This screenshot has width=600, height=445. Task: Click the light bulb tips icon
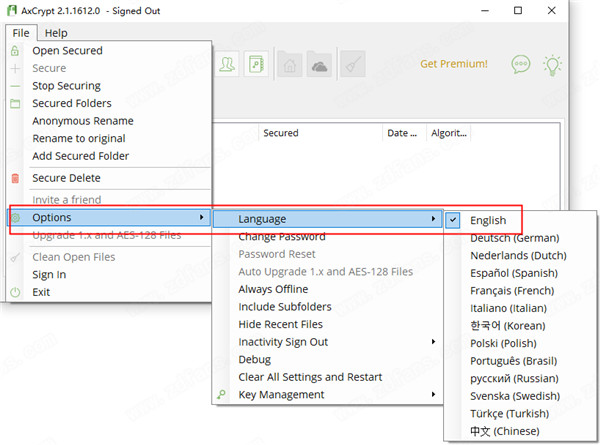[x=552, y=65]
